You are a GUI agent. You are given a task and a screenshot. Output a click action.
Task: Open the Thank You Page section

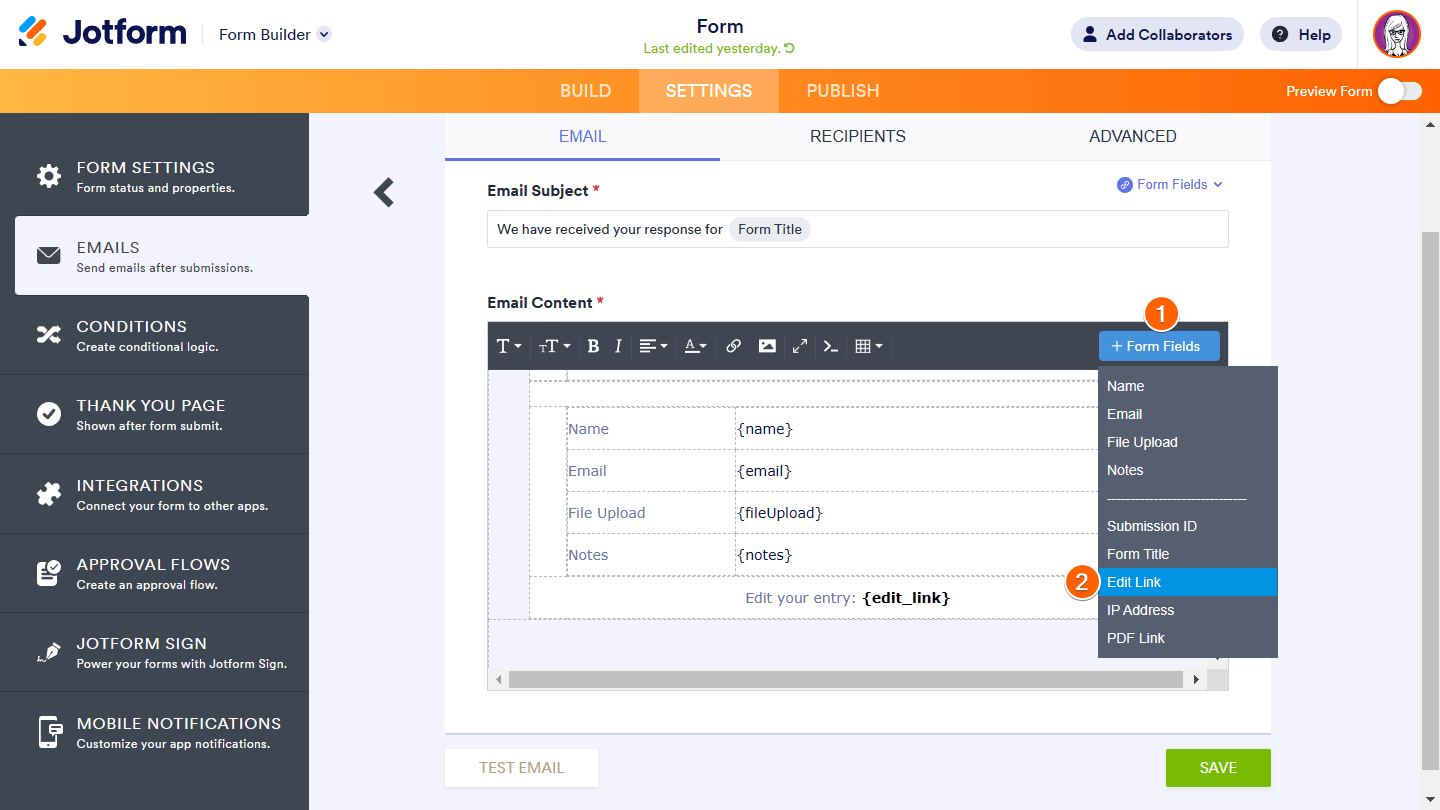point(155,414)
